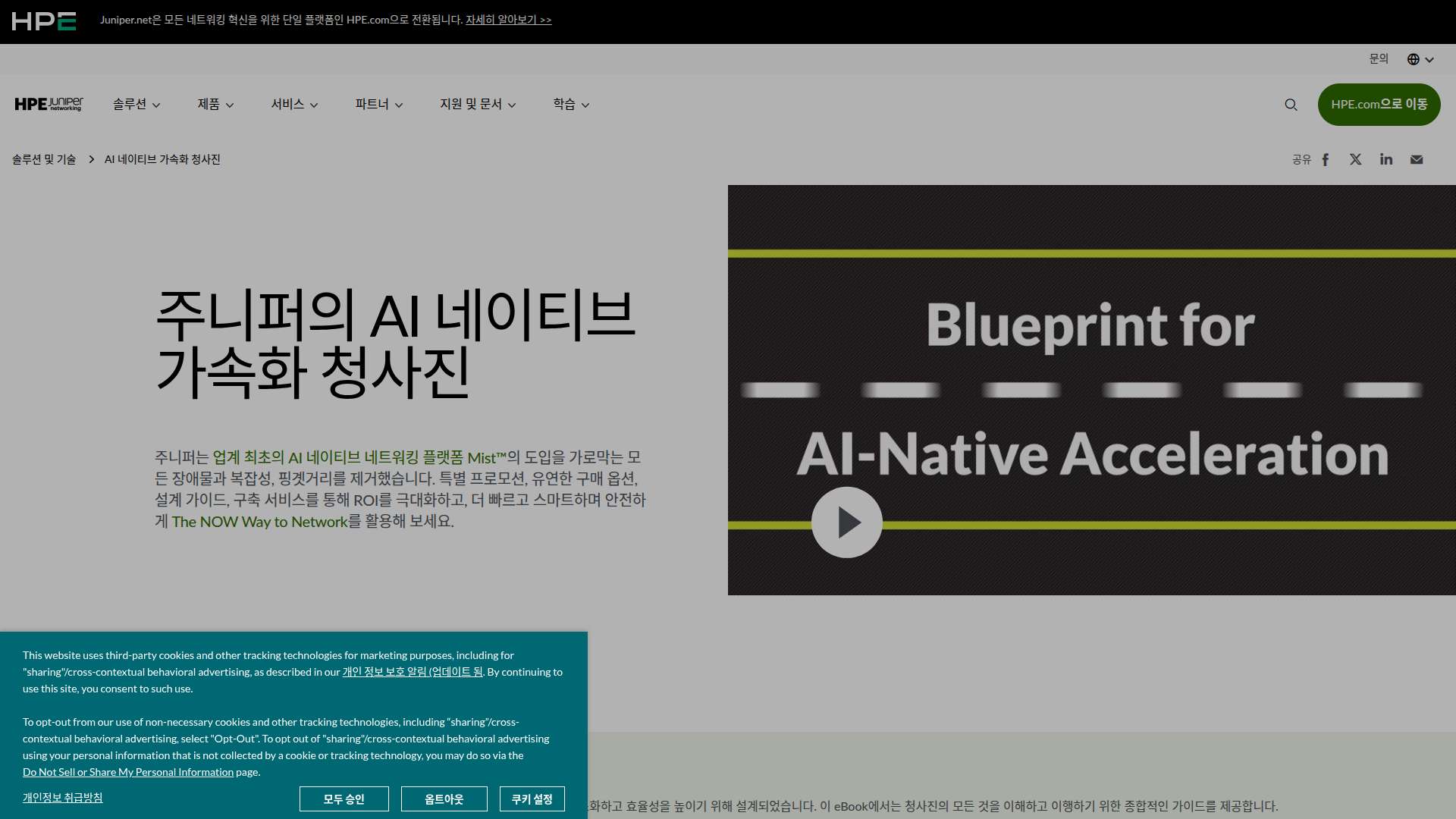Screen dimensions: 1456x819
Task: Open the 문의 contact link
Action: (1379, 58)
